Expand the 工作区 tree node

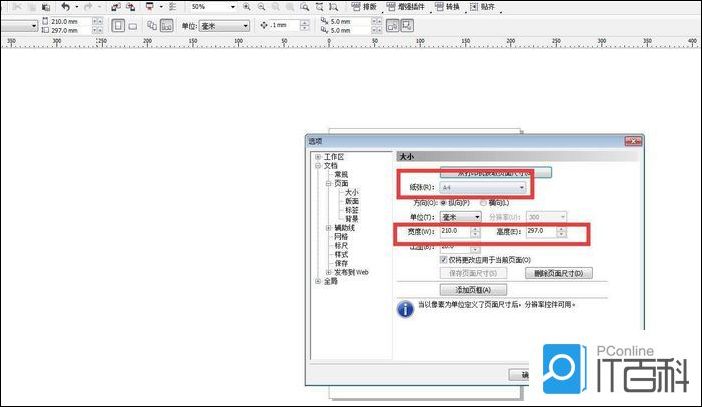pyautogui.click(x=318, y=157)
